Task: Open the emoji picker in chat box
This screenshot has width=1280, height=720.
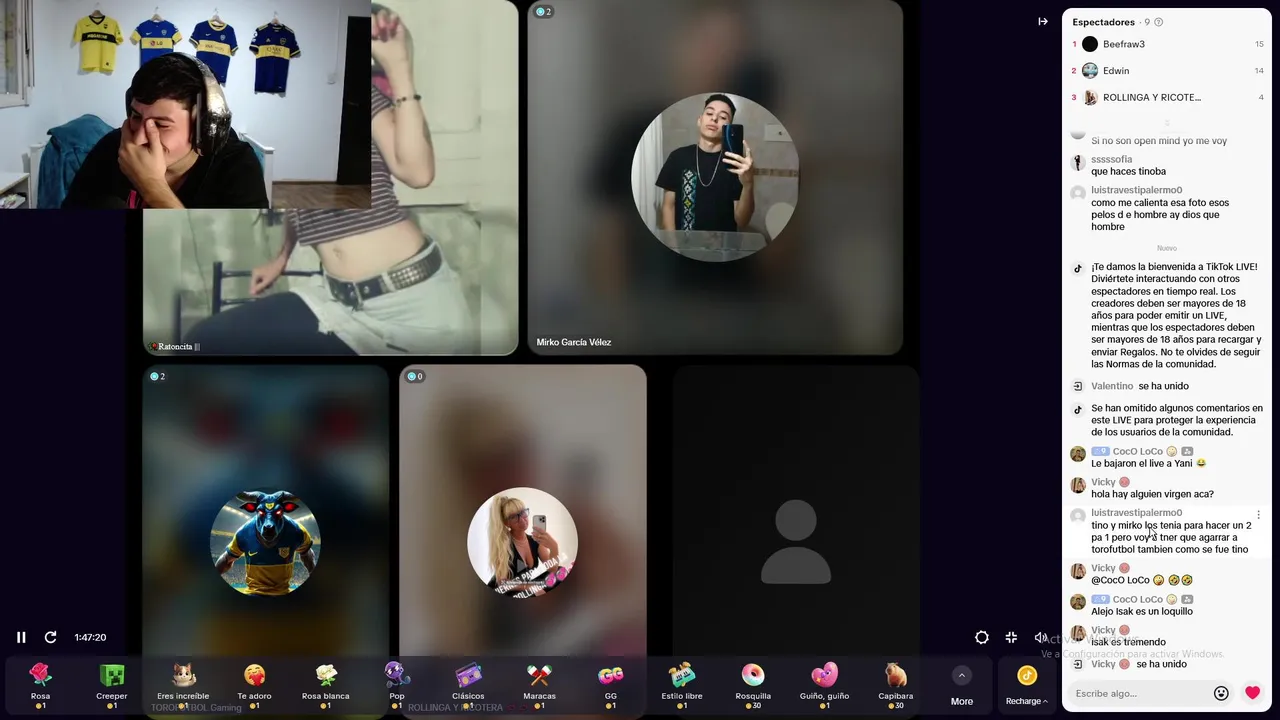Action: (x=1221, y=693)
